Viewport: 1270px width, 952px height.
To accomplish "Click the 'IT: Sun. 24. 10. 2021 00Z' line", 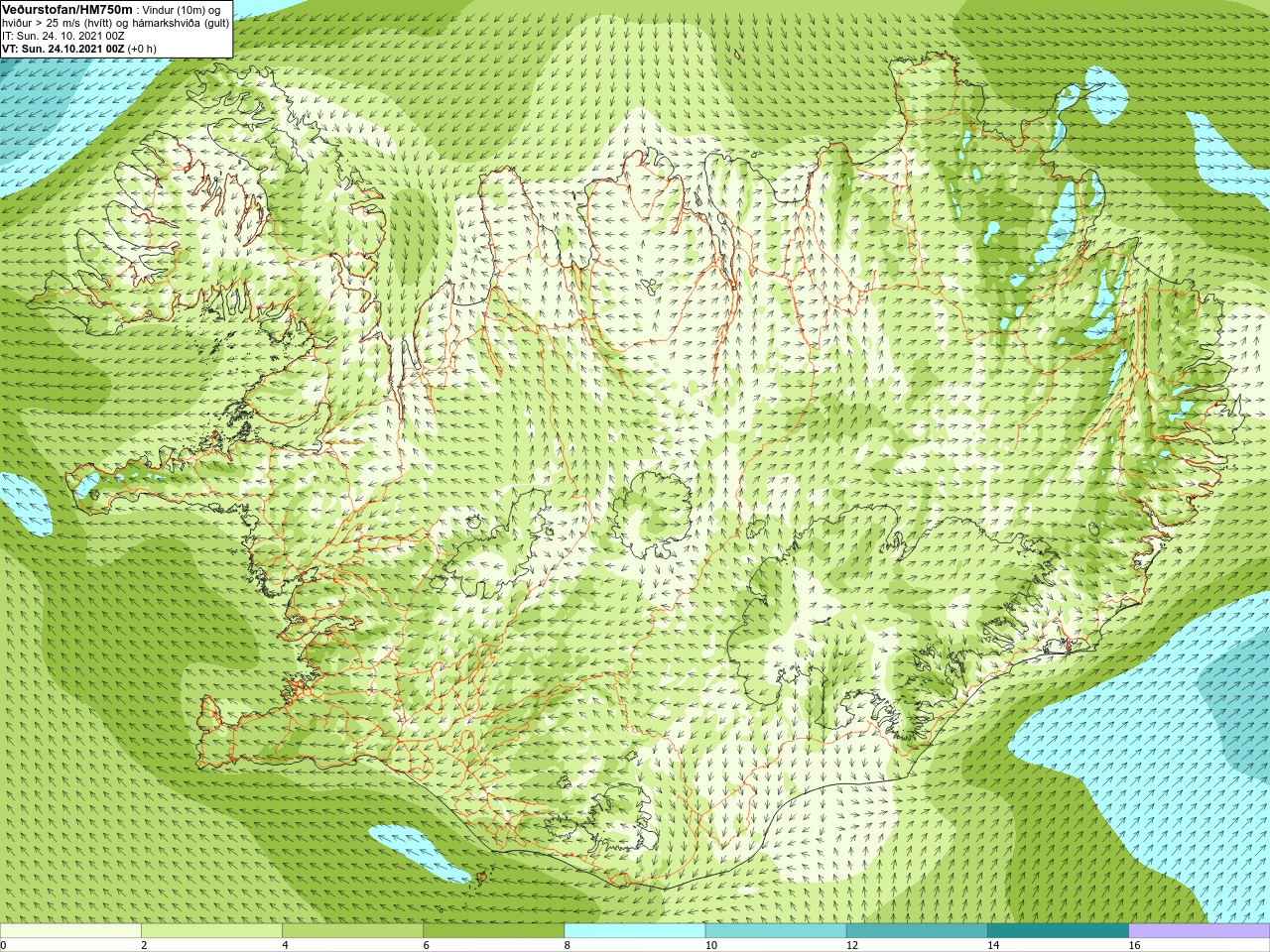I will click(63, 36).
